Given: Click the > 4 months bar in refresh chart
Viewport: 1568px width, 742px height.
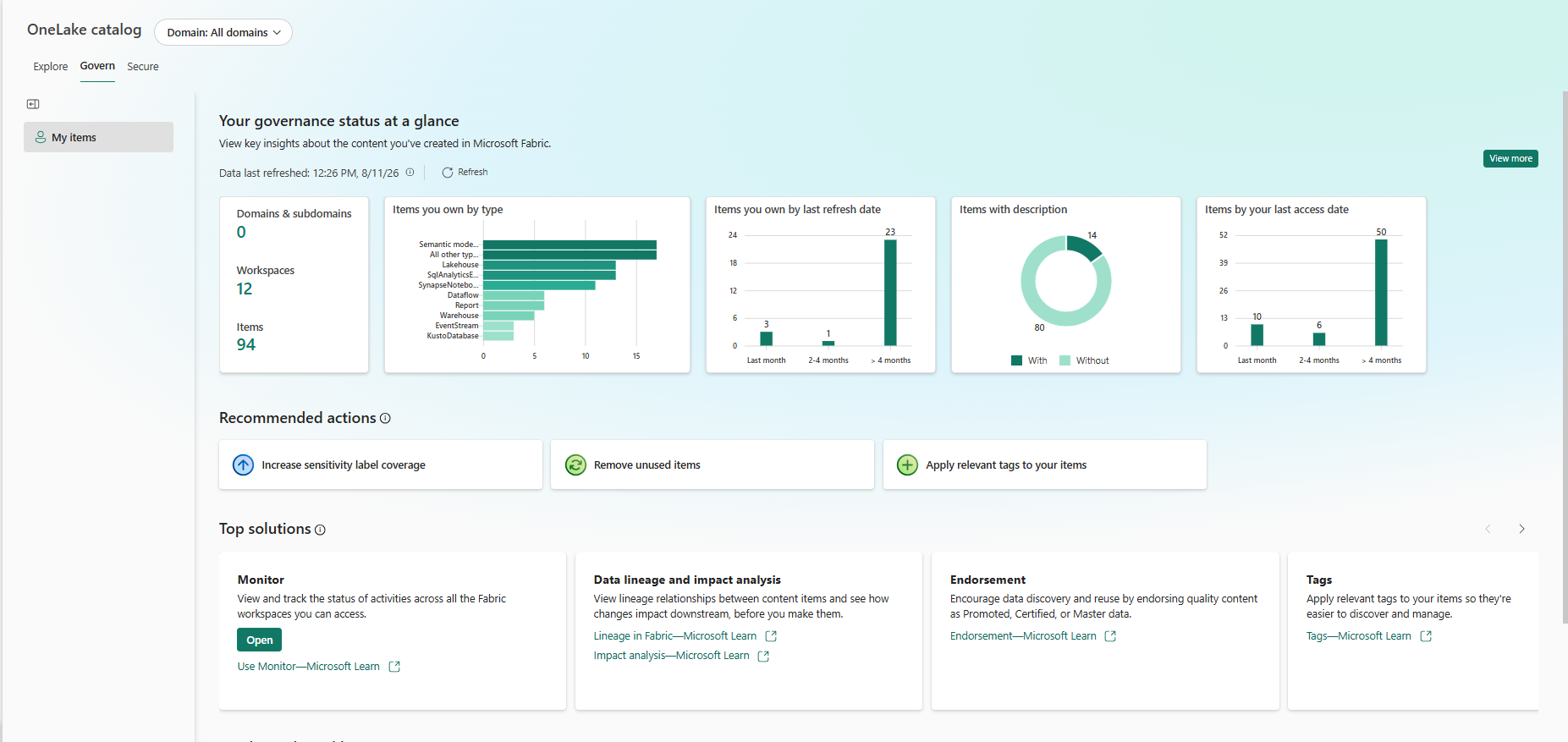Looking at the screenshot, I should point(890,293).
